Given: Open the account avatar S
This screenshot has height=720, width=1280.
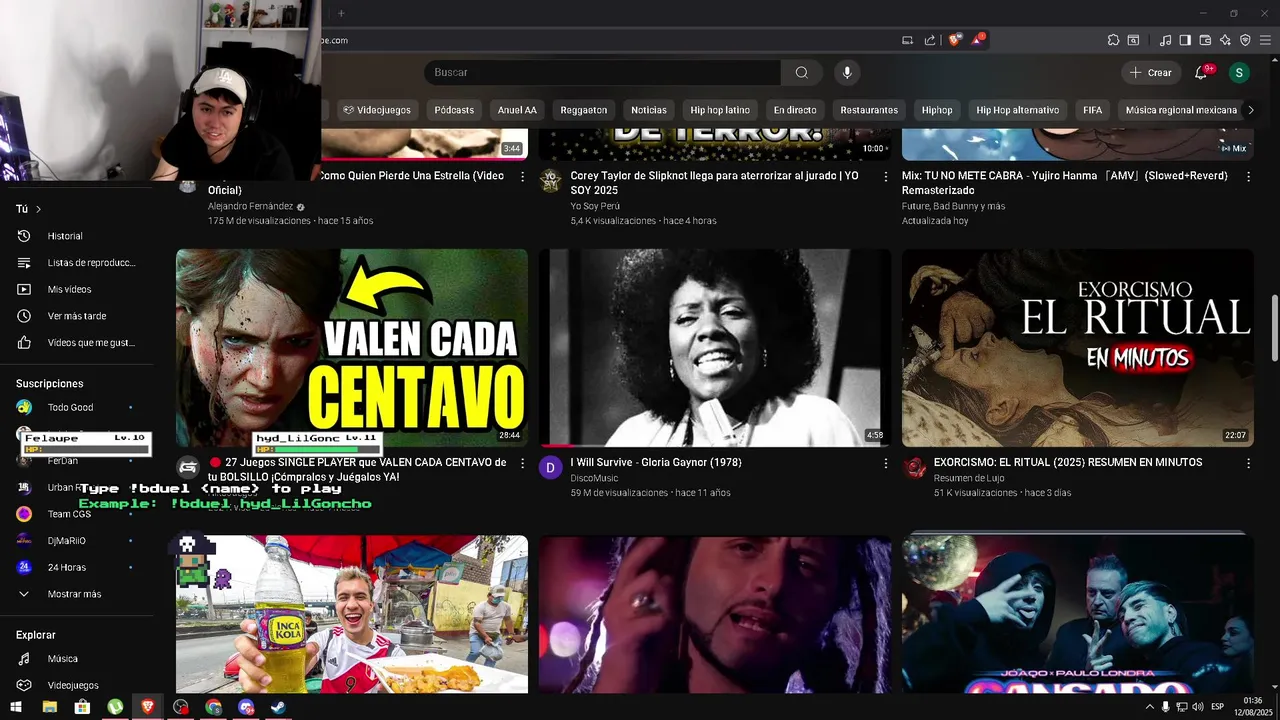Looking at the screenshot, I should 1239,73.
